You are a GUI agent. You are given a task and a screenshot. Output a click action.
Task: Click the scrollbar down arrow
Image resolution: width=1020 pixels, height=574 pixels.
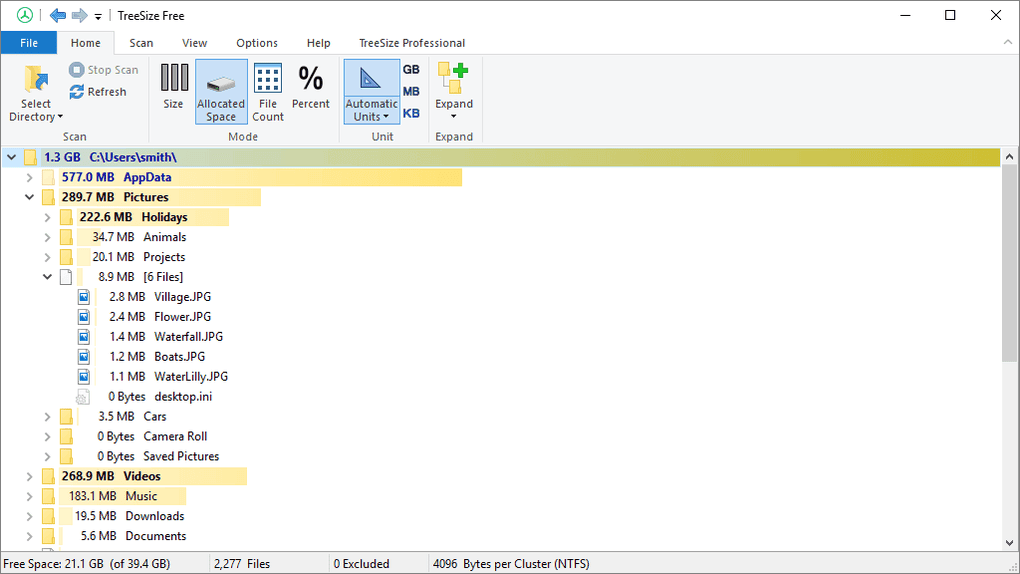pyautogui.click(x=1009, y=542)
